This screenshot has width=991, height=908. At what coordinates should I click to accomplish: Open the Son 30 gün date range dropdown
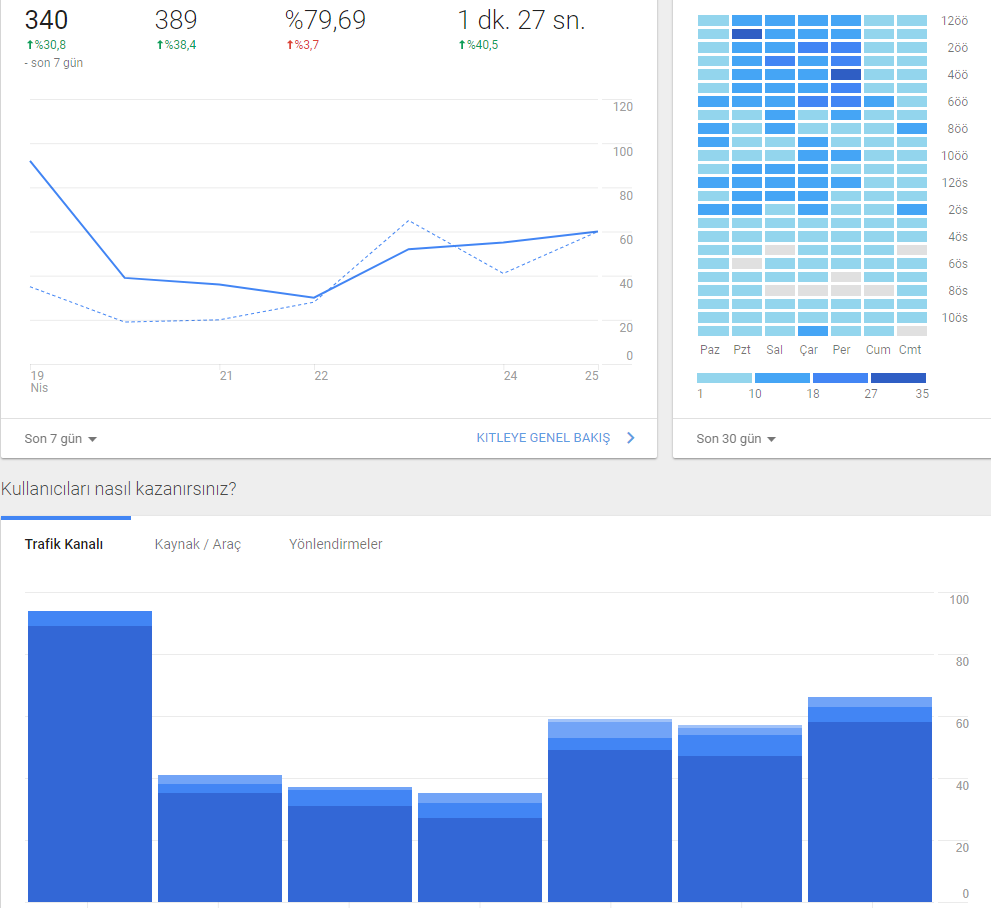pyautogui.click(x=736, y=439)
